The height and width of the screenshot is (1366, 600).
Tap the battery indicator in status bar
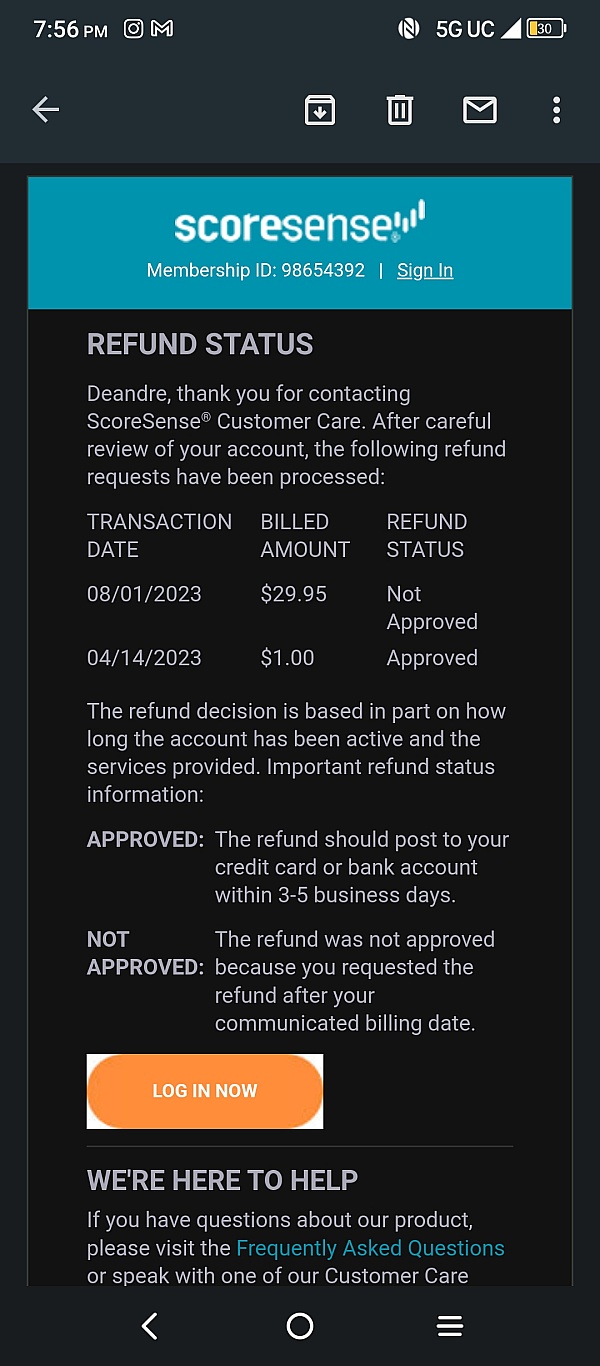coord(546,29)
